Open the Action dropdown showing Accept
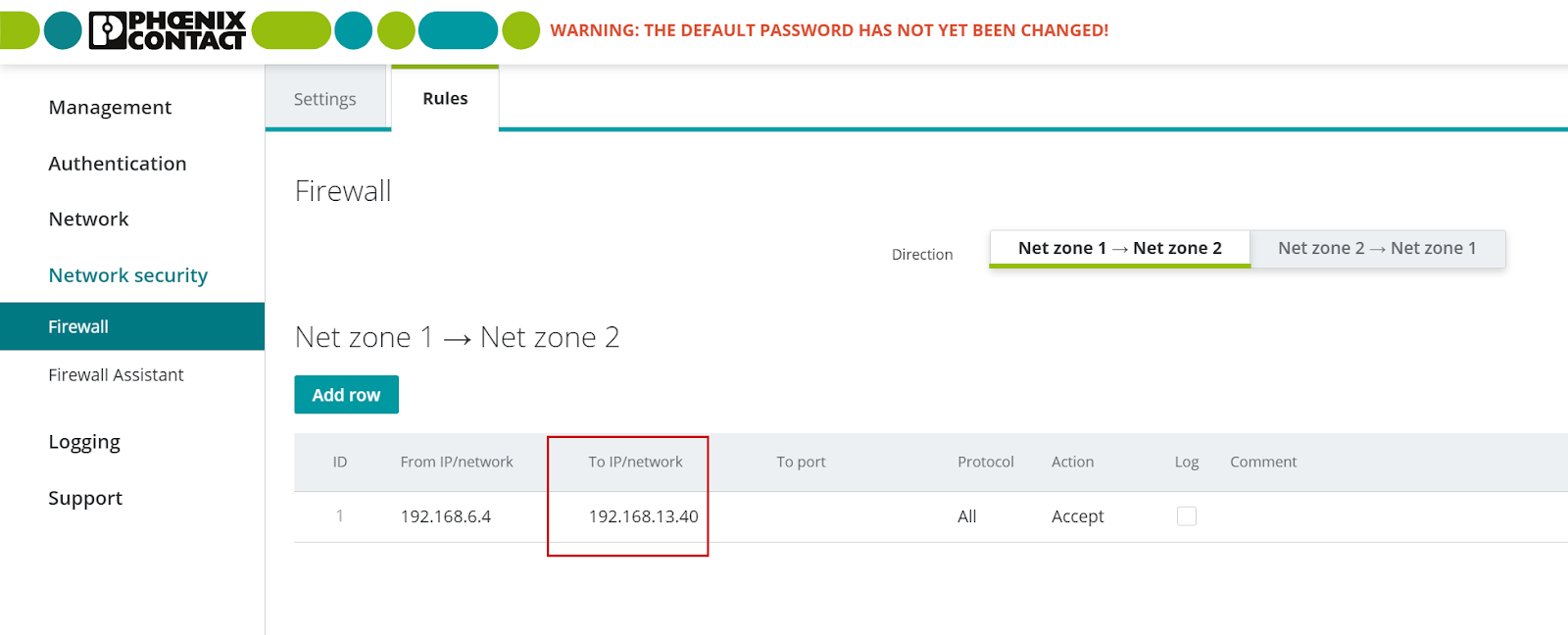Viewport: 1568px width, 635px height. (x=1077, y=516)
